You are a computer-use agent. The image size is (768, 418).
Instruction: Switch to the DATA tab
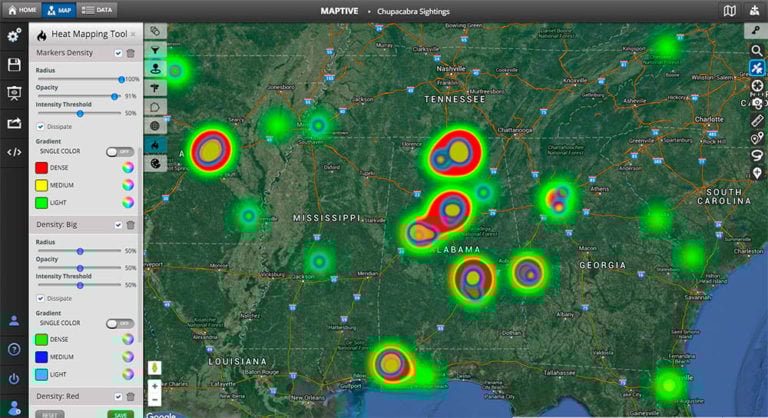pos(97,9)
